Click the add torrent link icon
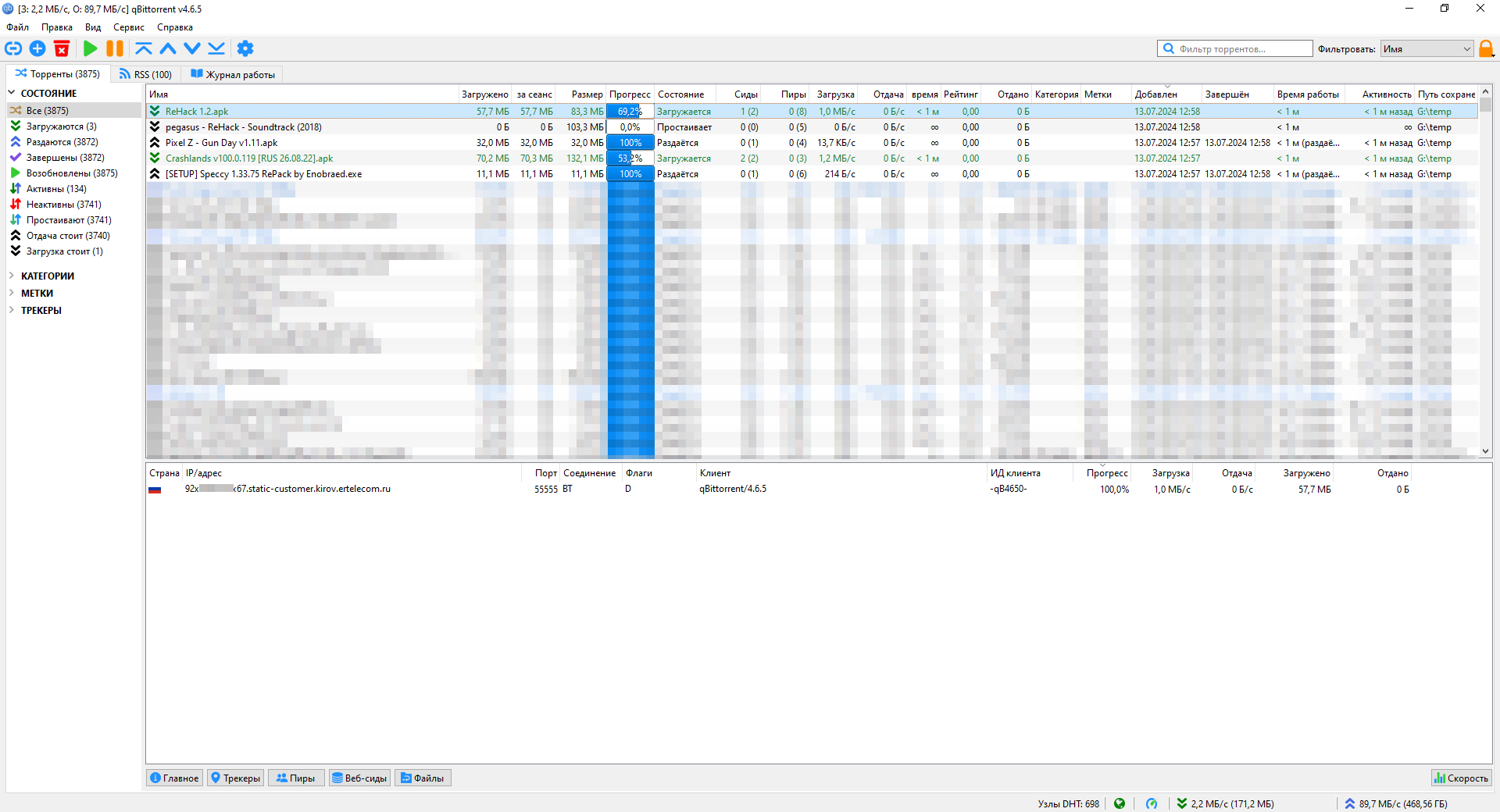This screenshot has height=812, width=1500. pyautogui.click(x=13, y=48)
